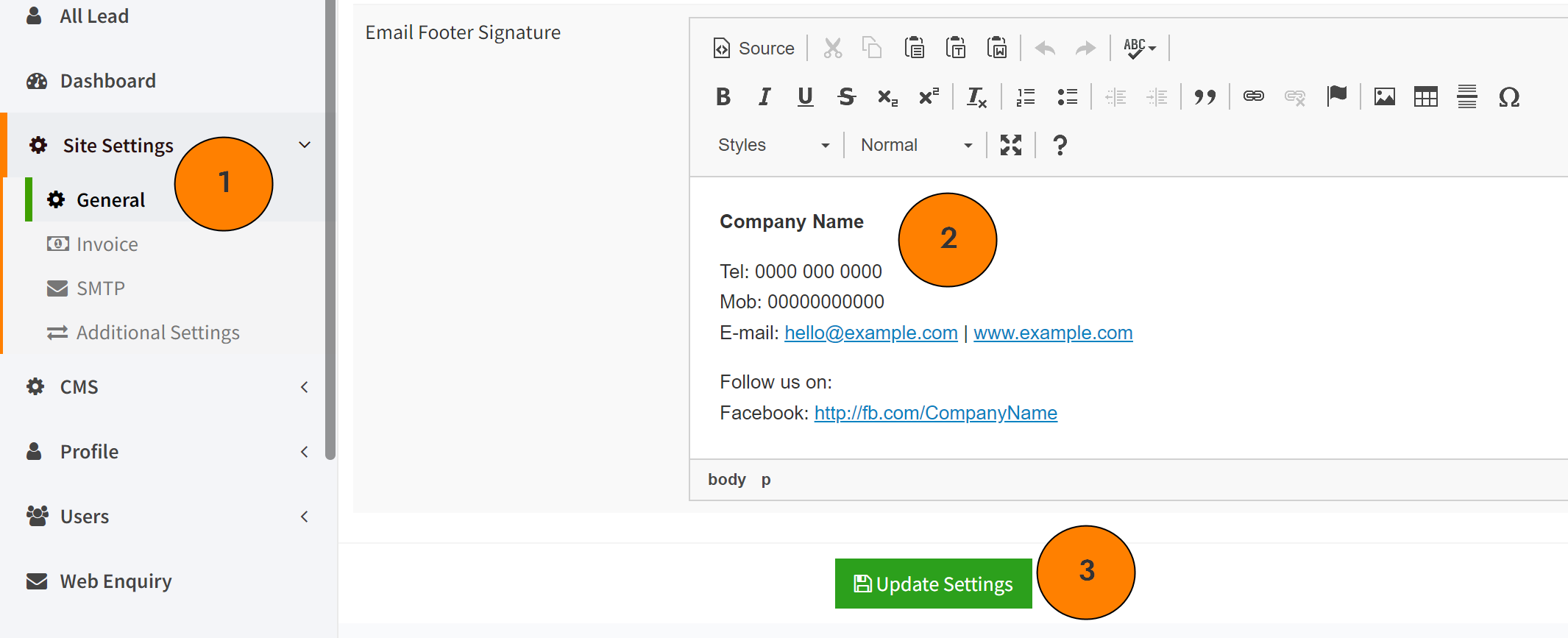1568x638 pixels.
Task: Click the anchor flag icon
Action: tap(1336, 96)
